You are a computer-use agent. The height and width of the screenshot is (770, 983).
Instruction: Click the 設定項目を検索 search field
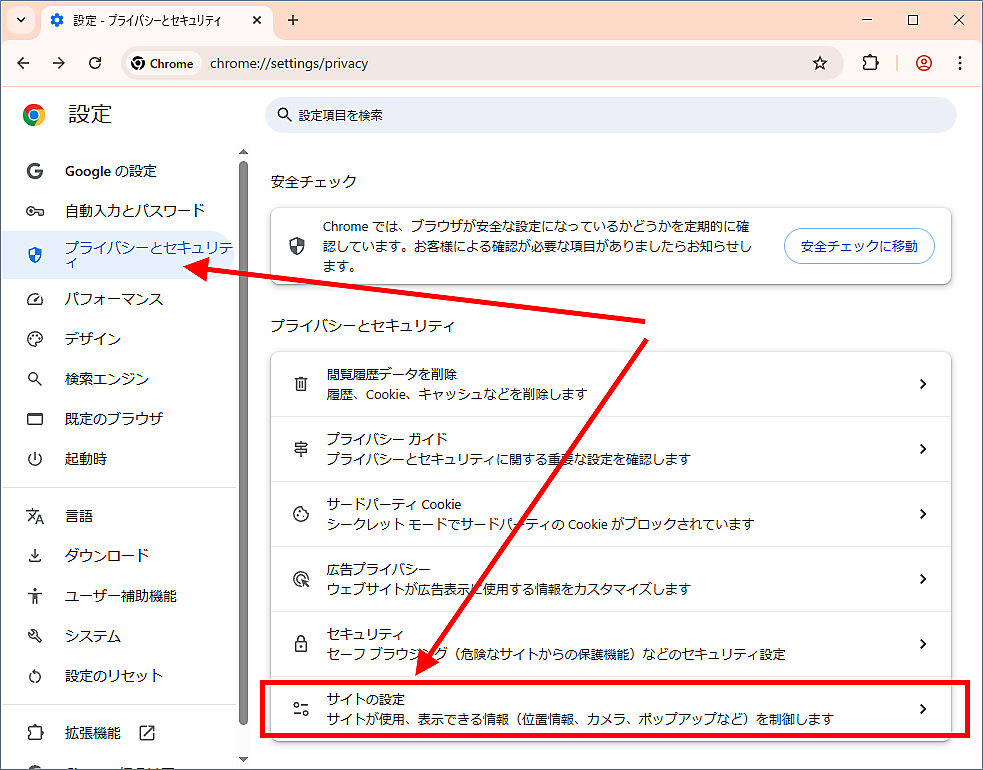click(610, 115)
